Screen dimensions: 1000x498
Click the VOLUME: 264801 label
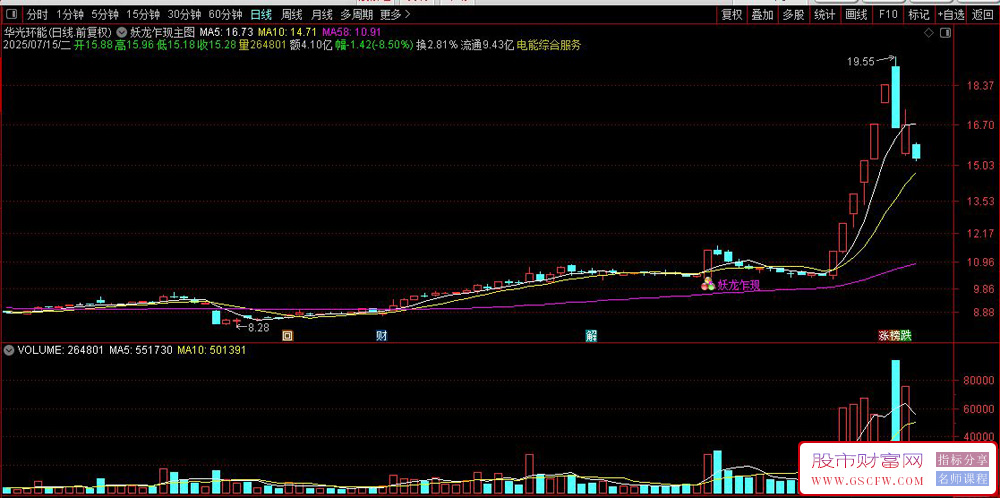point(61,350)
